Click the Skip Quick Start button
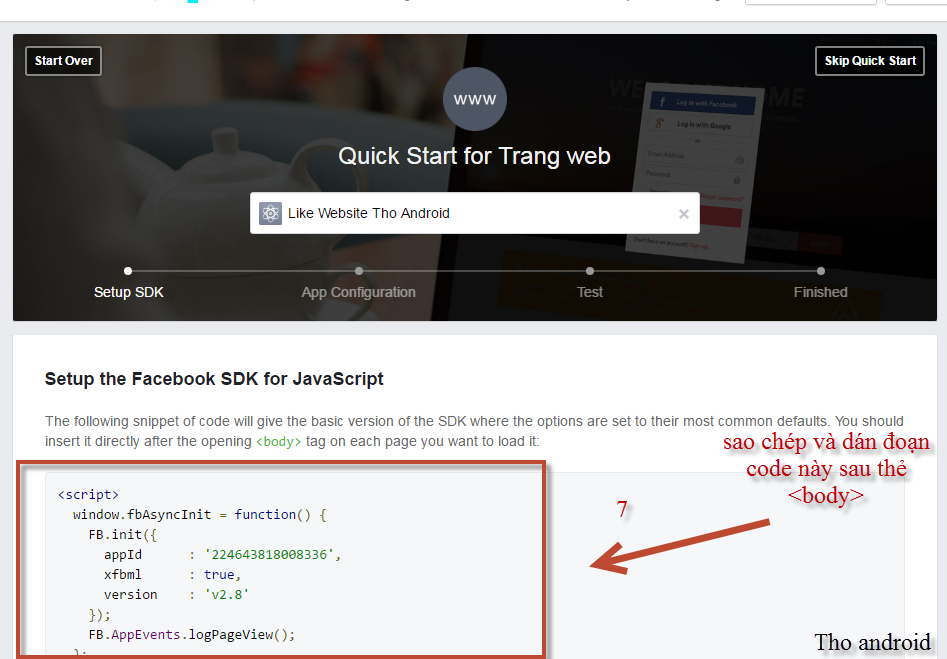Image resolution: width=947 pixels, height=659 pixels. point(870,61)
